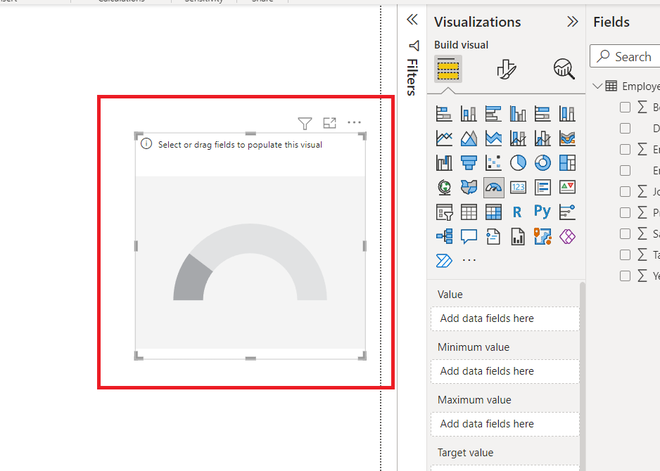Viewport: 660px width, 471px height.
Task: Open the Analytics tab with the magnifier icon
Action: point(564,69)
